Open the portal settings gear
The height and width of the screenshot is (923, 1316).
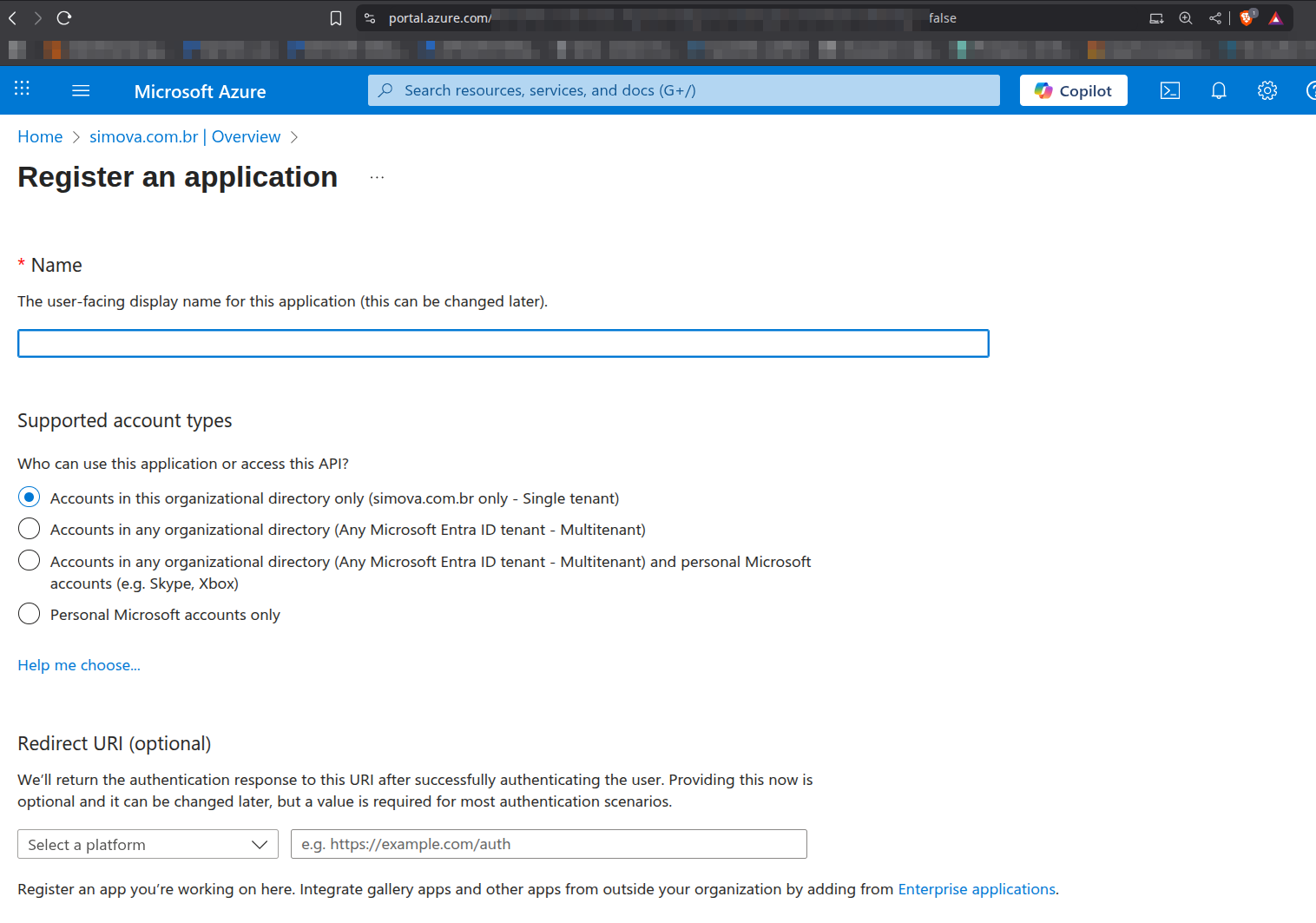1267,90
